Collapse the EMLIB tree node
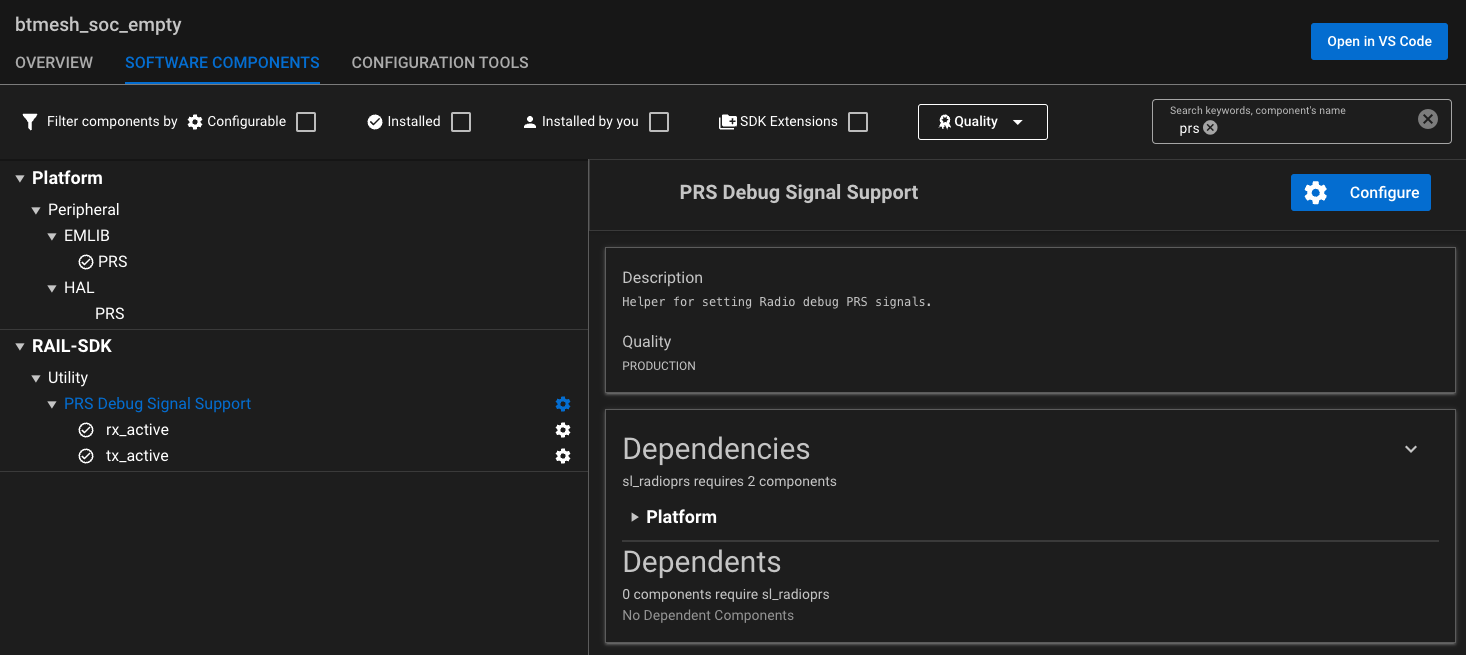The width and height of the screenshot is (1466, 655). pyautogui.click(x=52, y=237)
